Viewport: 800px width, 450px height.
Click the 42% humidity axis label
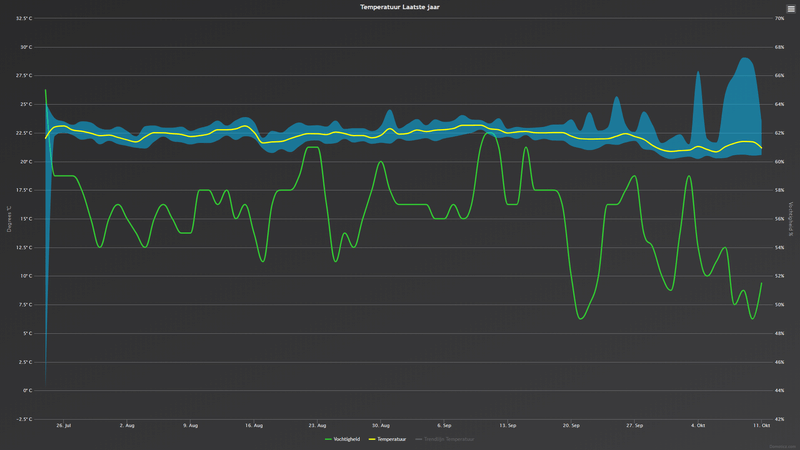click(x=780, y=419)
